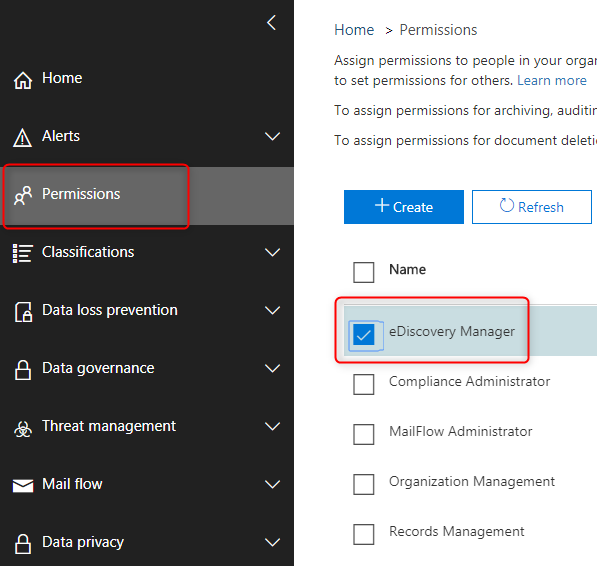The width and height of the screenshot is (597, 566).
Task: Expand the Alerts section chevron
Action: (272, 136)
